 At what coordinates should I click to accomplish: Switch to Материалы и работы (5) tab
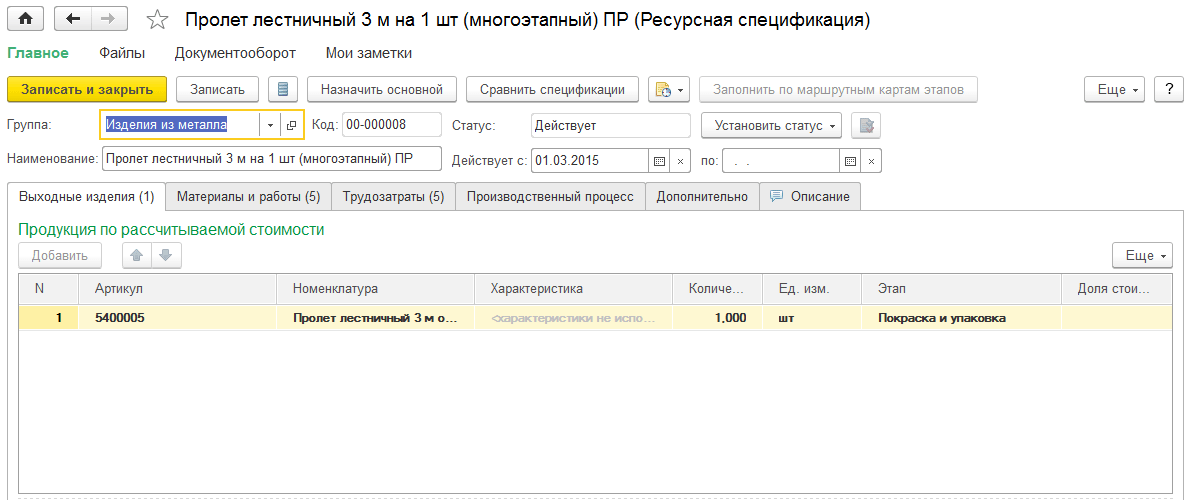pyautogui.click(x=249, y=197)
